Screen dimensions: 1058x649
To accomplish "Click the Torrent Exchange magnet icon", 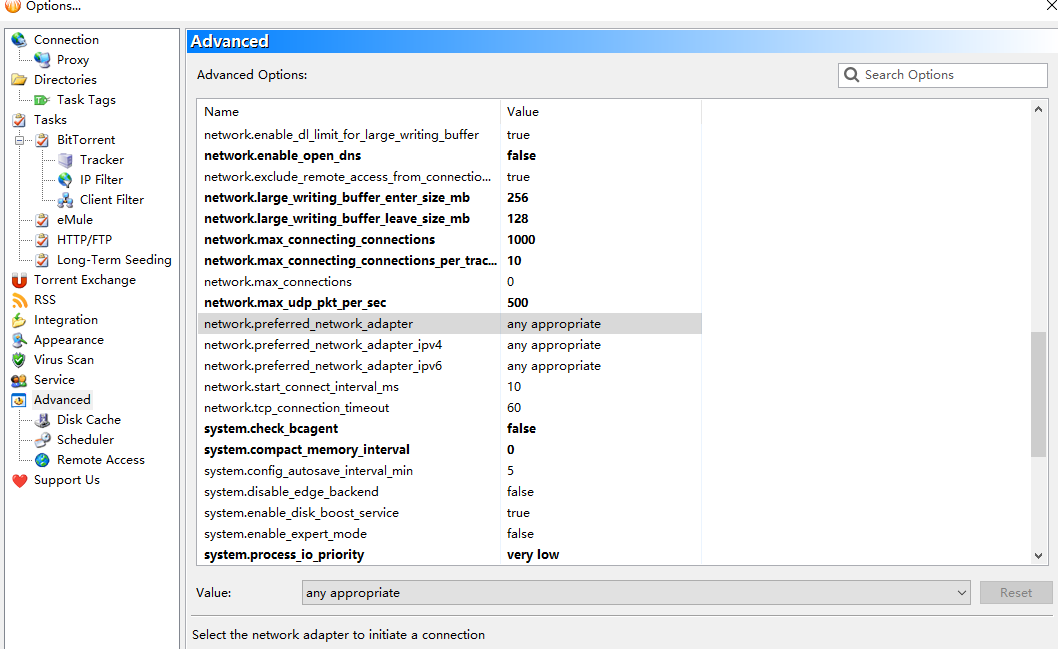I will (x=19, y=280).
